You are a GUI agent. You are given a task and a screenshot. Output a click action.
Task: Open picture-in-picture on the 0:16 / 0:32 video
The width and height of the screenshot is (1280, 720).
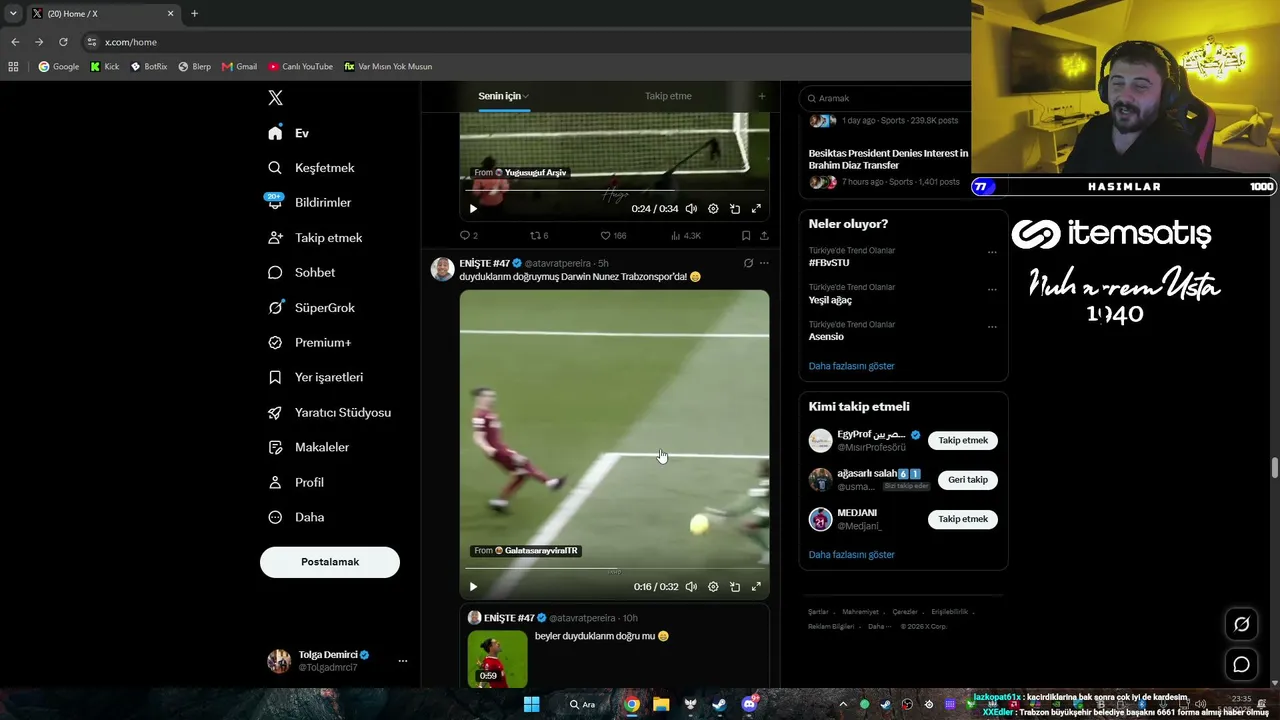tap(735, 587)
